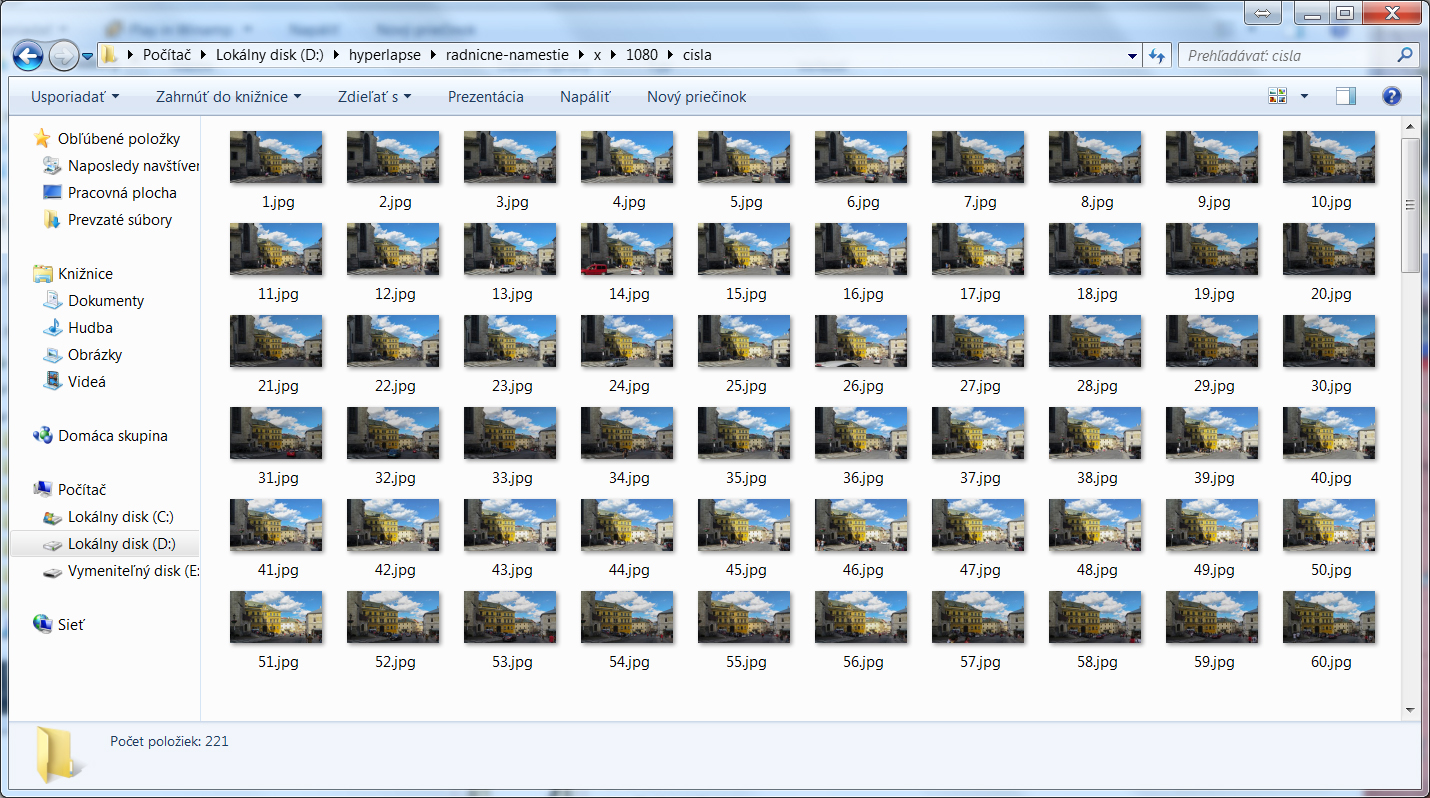Open 'Prevzaté súbory' in sidebar
Screen dimensions: 1430x798
[108, 220]
